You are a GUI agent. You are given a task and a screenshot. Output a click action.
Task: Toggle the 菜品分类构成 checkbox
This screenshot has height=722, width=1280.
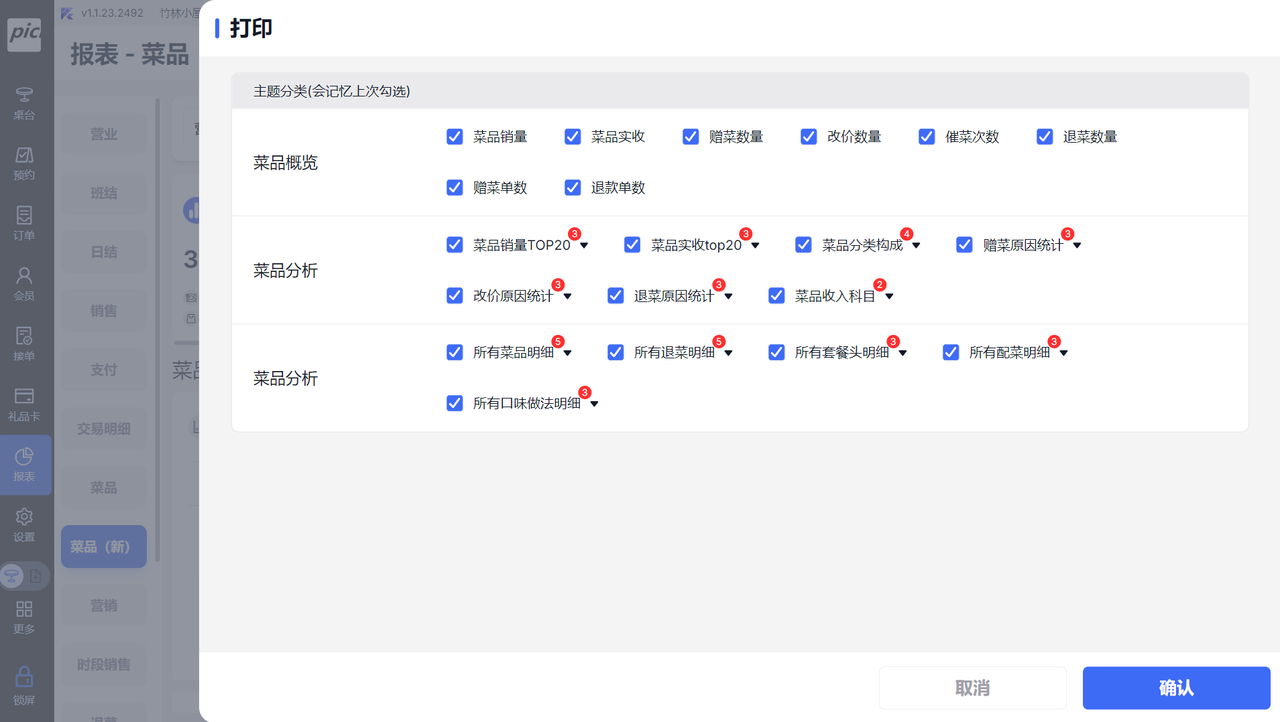804,245
